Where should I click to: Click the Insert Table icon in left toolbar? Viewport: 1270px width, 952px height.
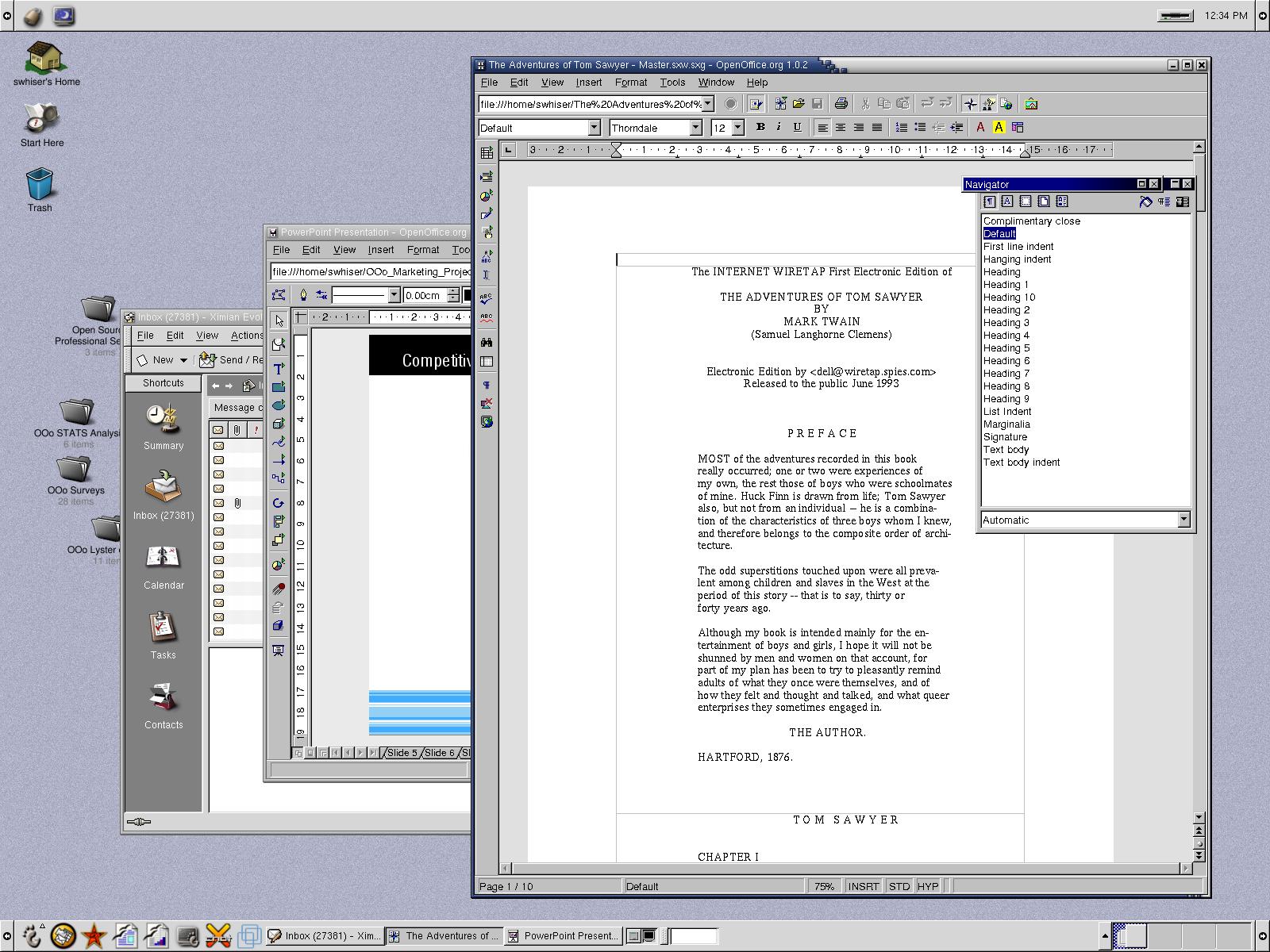tap(487, 152)
